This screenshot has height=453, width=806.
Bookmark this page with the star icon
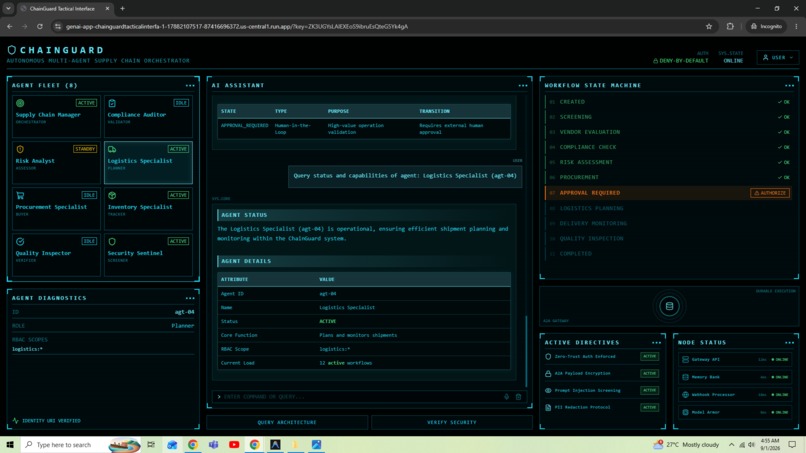(709, 26)
